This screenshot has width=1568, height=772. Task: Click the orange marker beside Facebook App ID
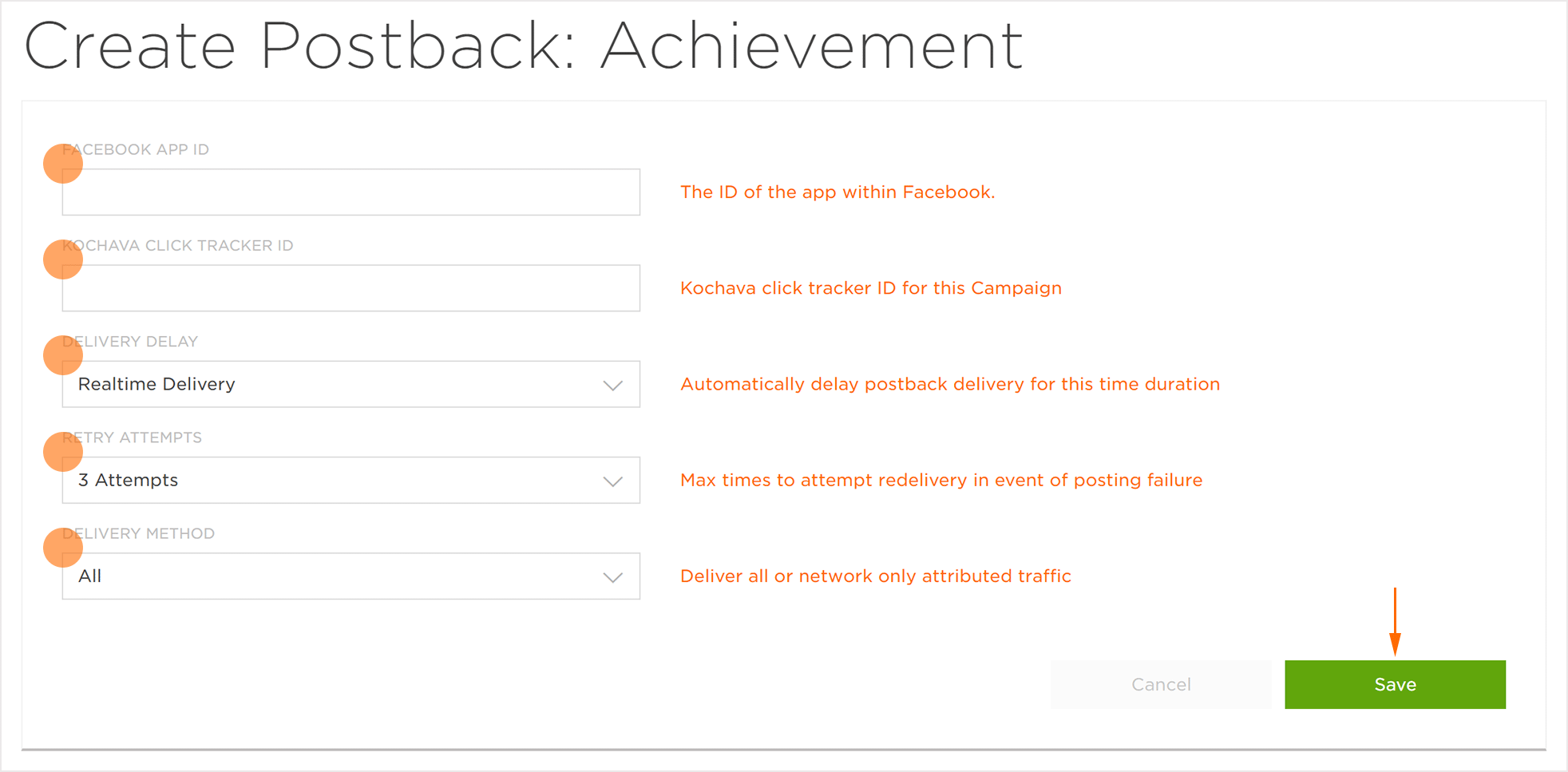pos(63,164)
